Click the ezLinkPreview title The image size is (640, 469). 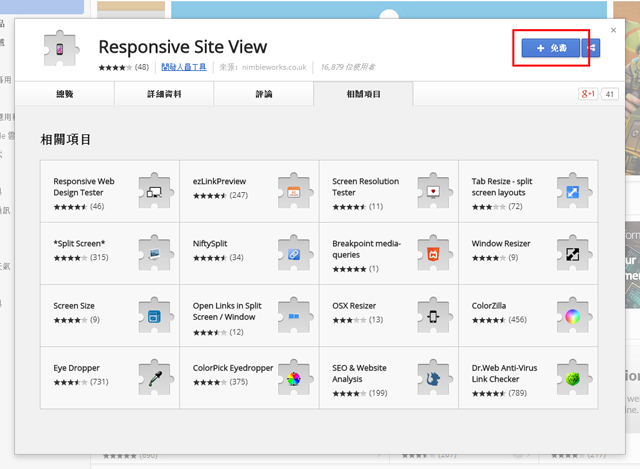(x=219, y=181)
